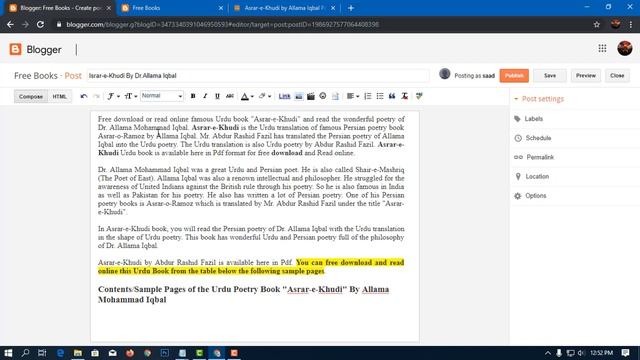Switch to the Asrar-e-Khudi browser tab
This screenshot has height=360, width=640.
click(x=284, y=8)
